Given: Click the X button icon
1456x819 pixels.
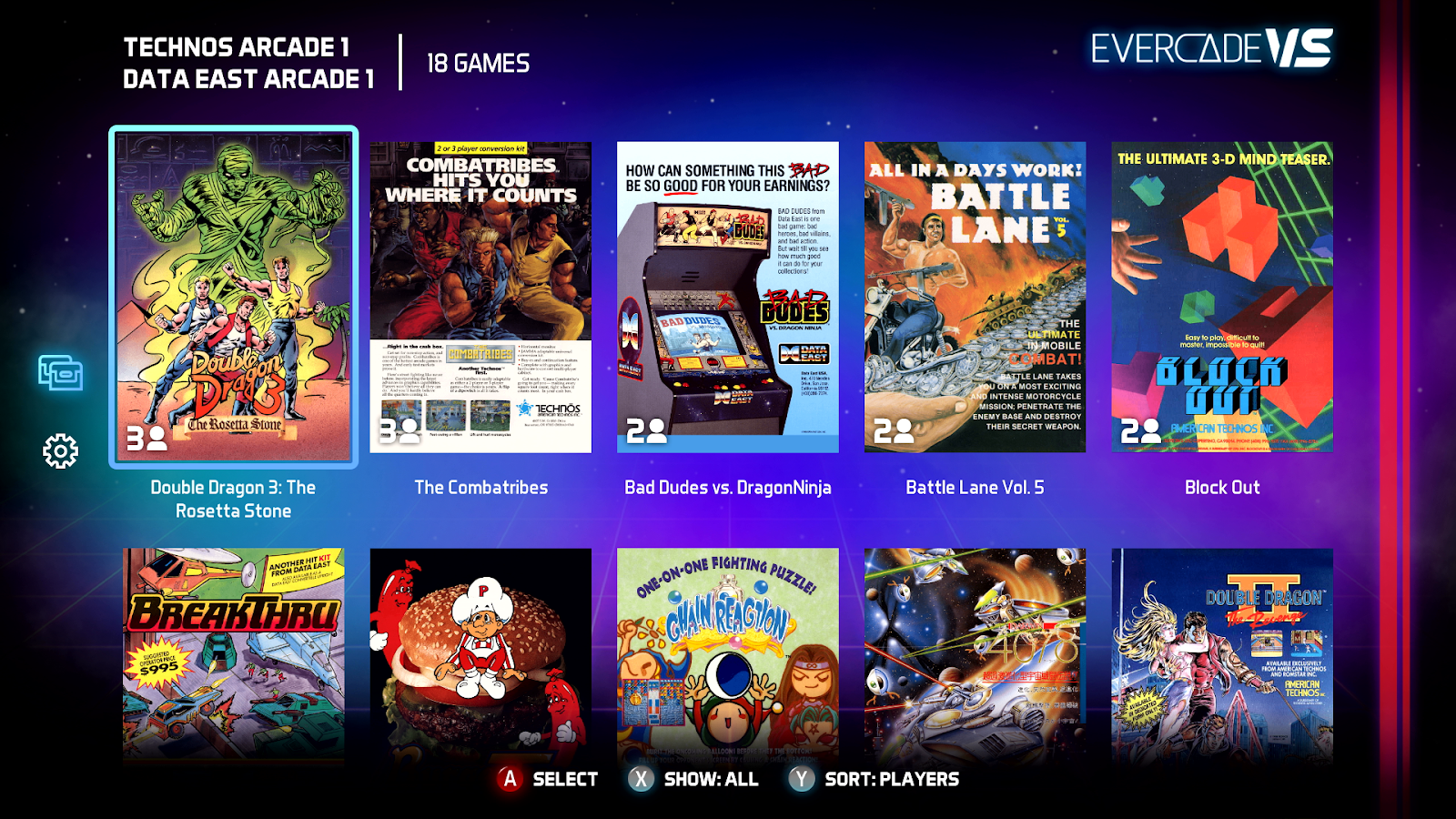Looking at the screenshot, I should pyautogui.click(x=642, y=779).
